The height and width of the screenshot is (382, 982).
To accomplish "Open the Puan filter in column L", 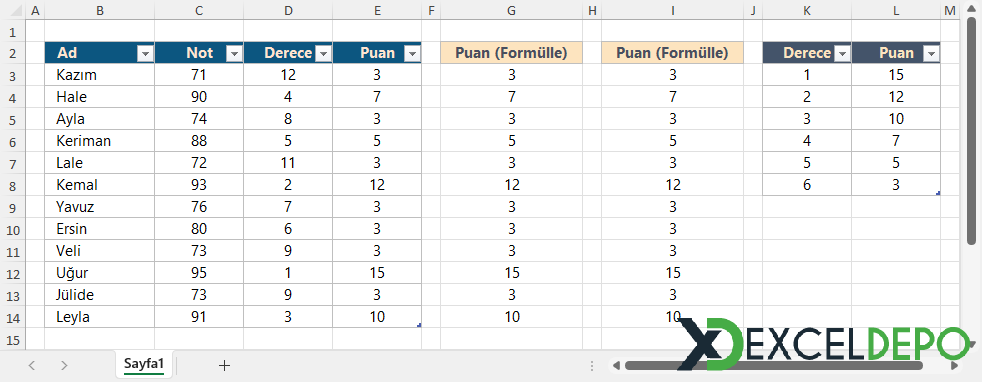I will tap(931, 54).
